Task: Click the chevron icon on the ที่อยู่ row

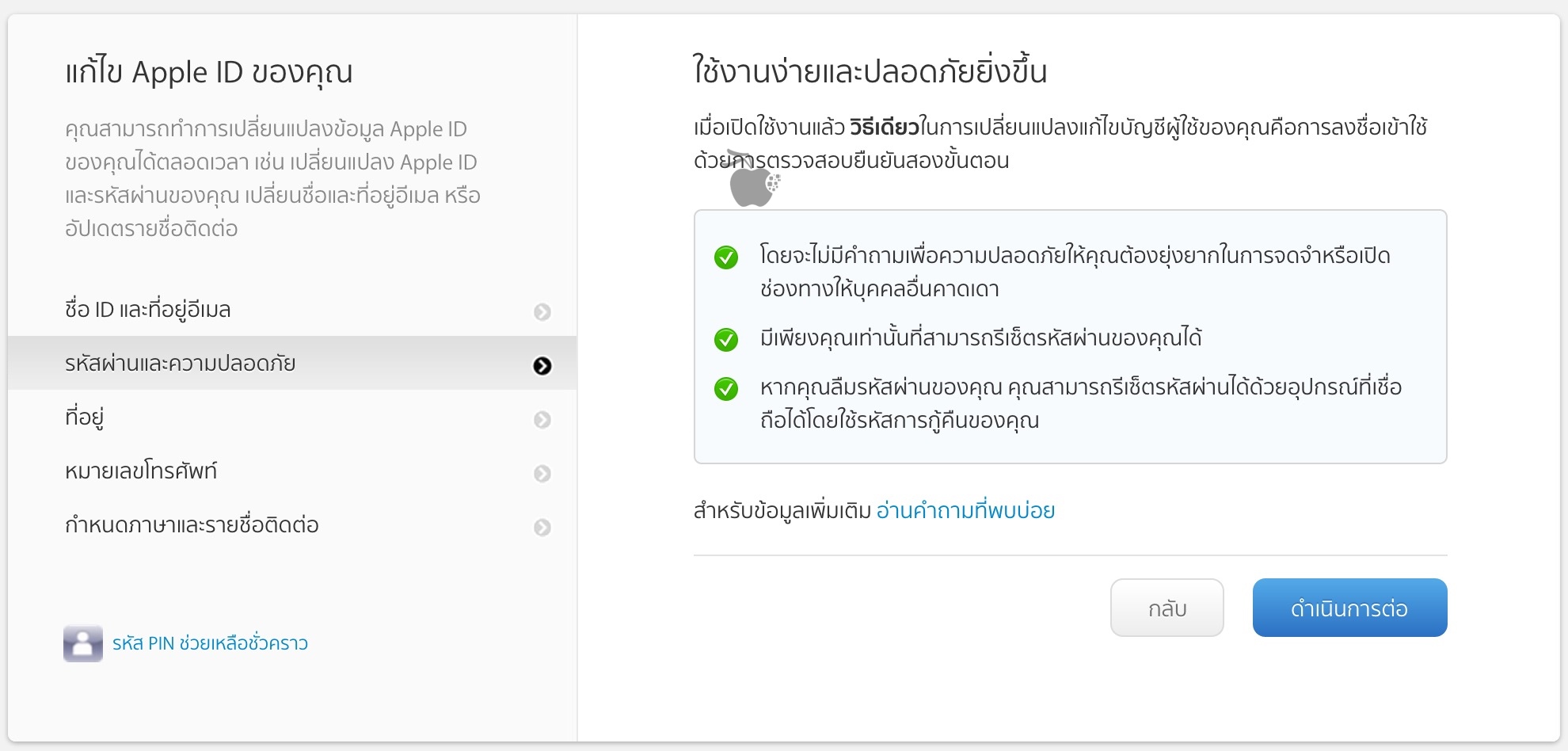Action: pos(542,419)
